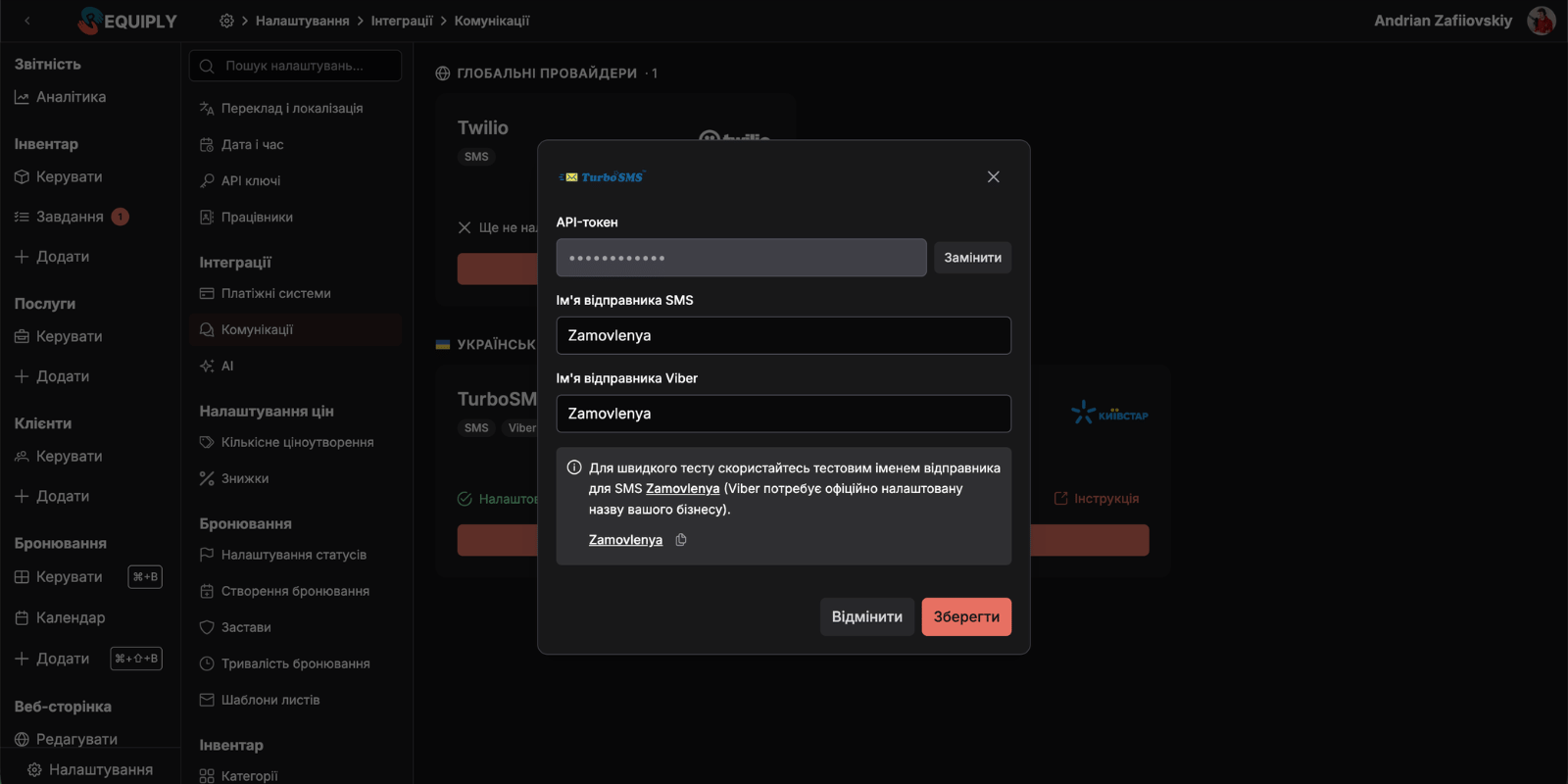Viewport: 1568px width, 784px height.
Task: Click the ⌘+⇧+B shortcut badge
Action: [x=136, y=659]
